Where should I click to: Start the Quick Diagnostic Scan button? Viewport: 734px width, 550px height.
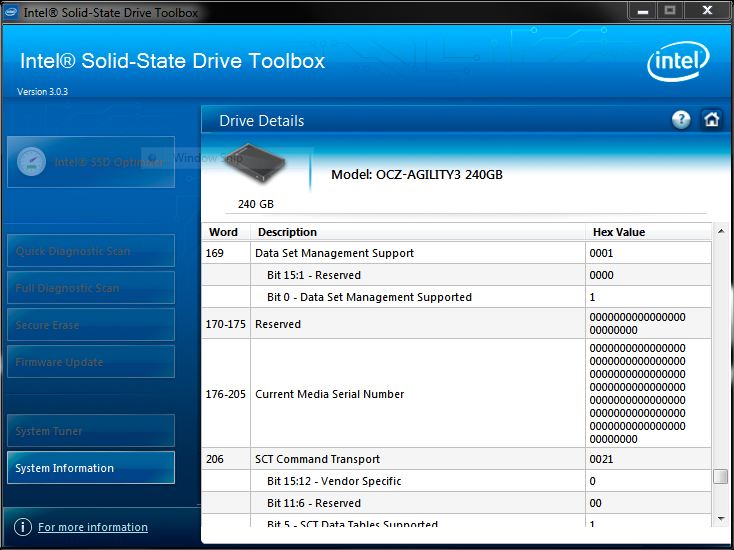pyautogui.click(x=91, y=250)
